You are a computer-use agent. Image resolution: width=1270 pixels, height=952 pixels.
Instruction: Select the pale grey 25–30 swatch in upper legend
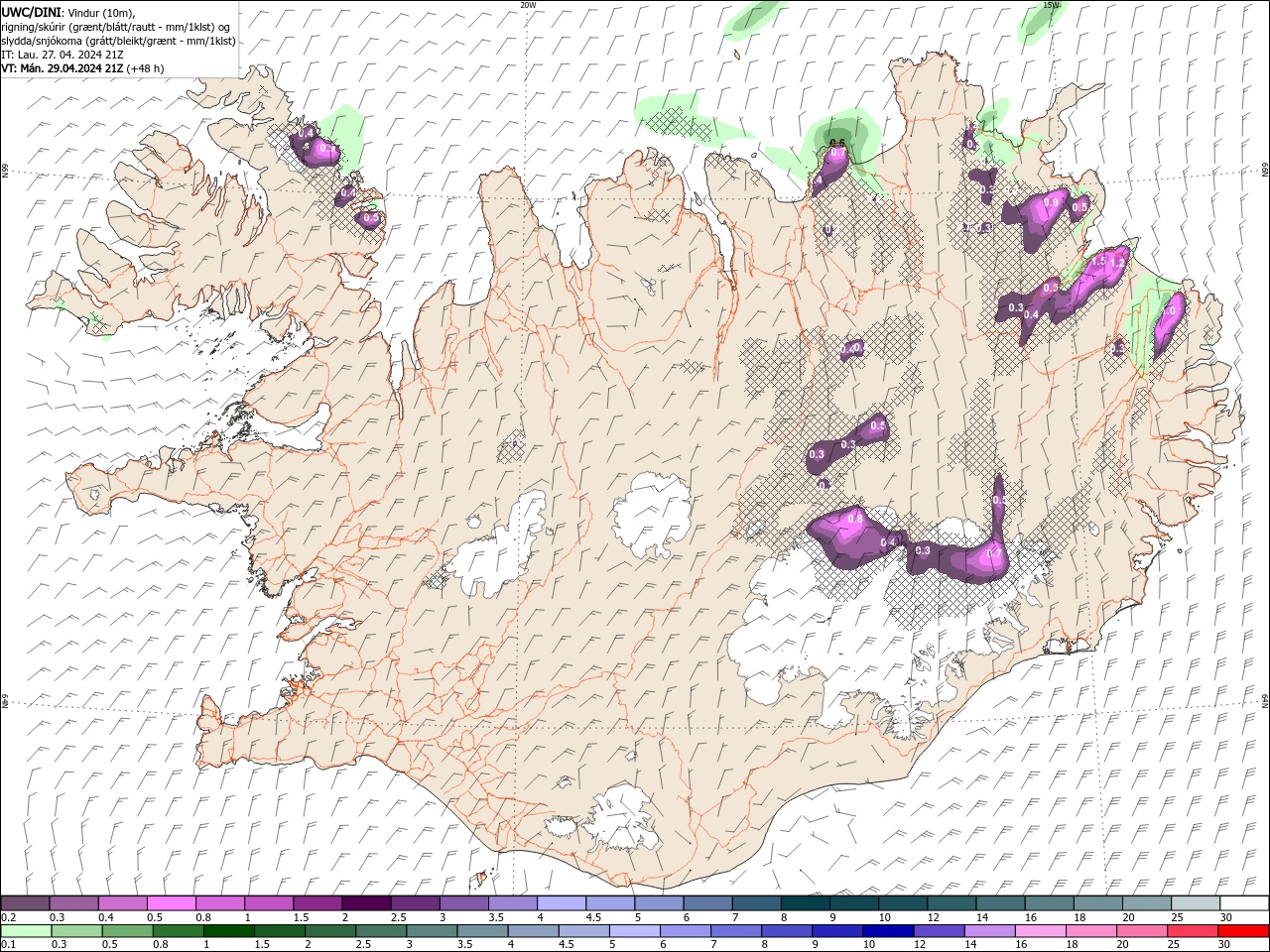tap(1196, 903)
